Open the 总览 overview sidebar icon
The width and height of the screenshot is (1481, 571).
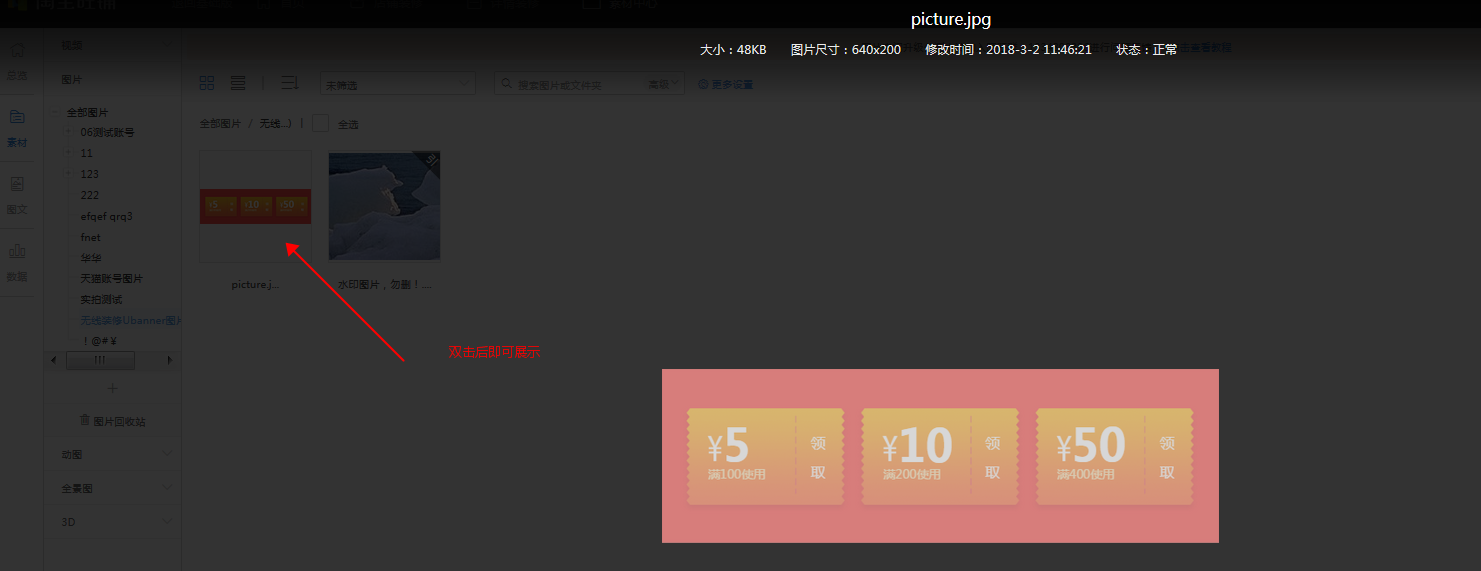(x=18, y=51)
